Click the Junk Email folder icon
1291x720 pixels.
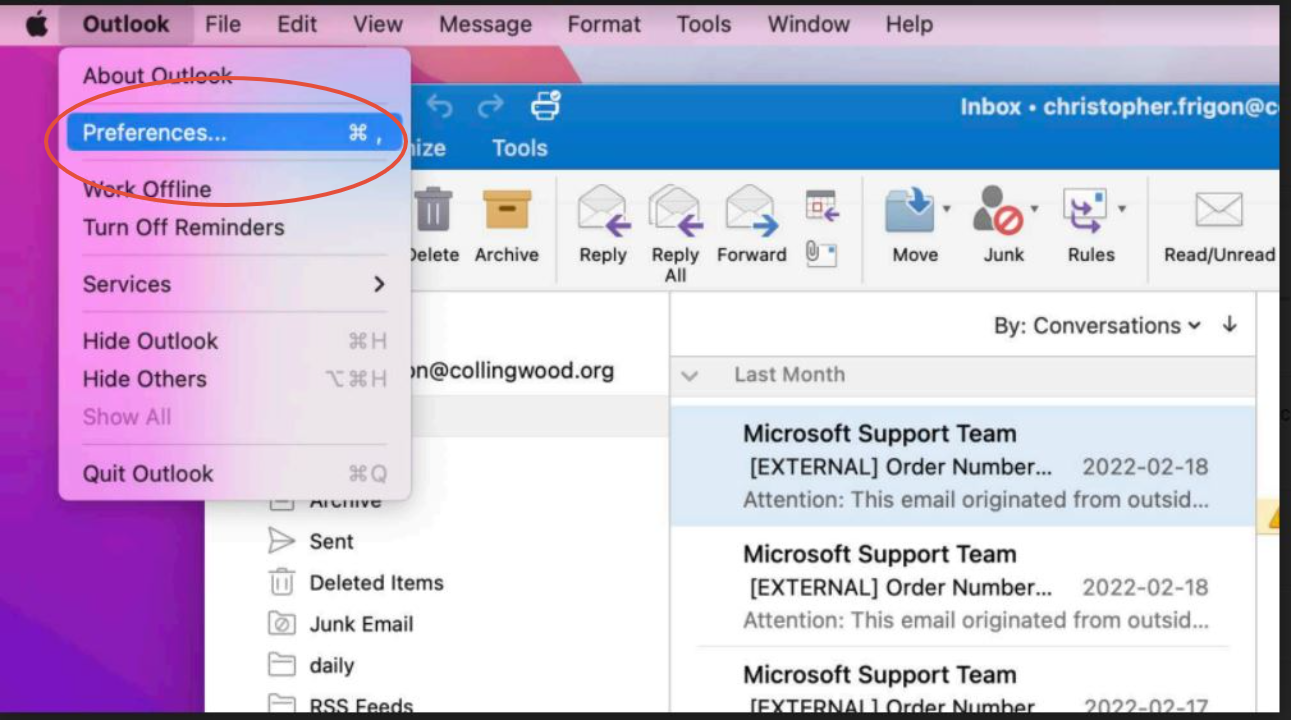pos(282,624)
